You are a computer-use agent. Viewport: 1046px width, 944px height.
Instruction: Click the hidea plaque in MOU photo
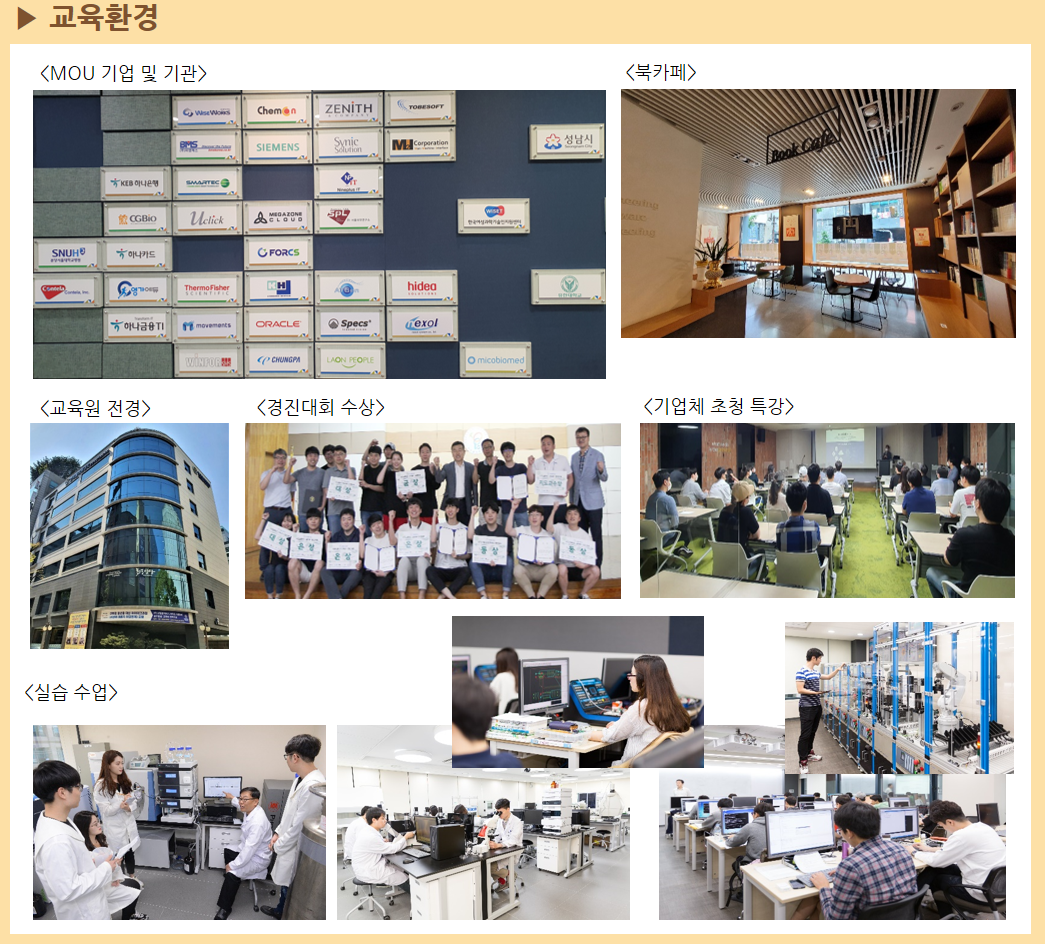pyautogui.click(x=422, y=288)
